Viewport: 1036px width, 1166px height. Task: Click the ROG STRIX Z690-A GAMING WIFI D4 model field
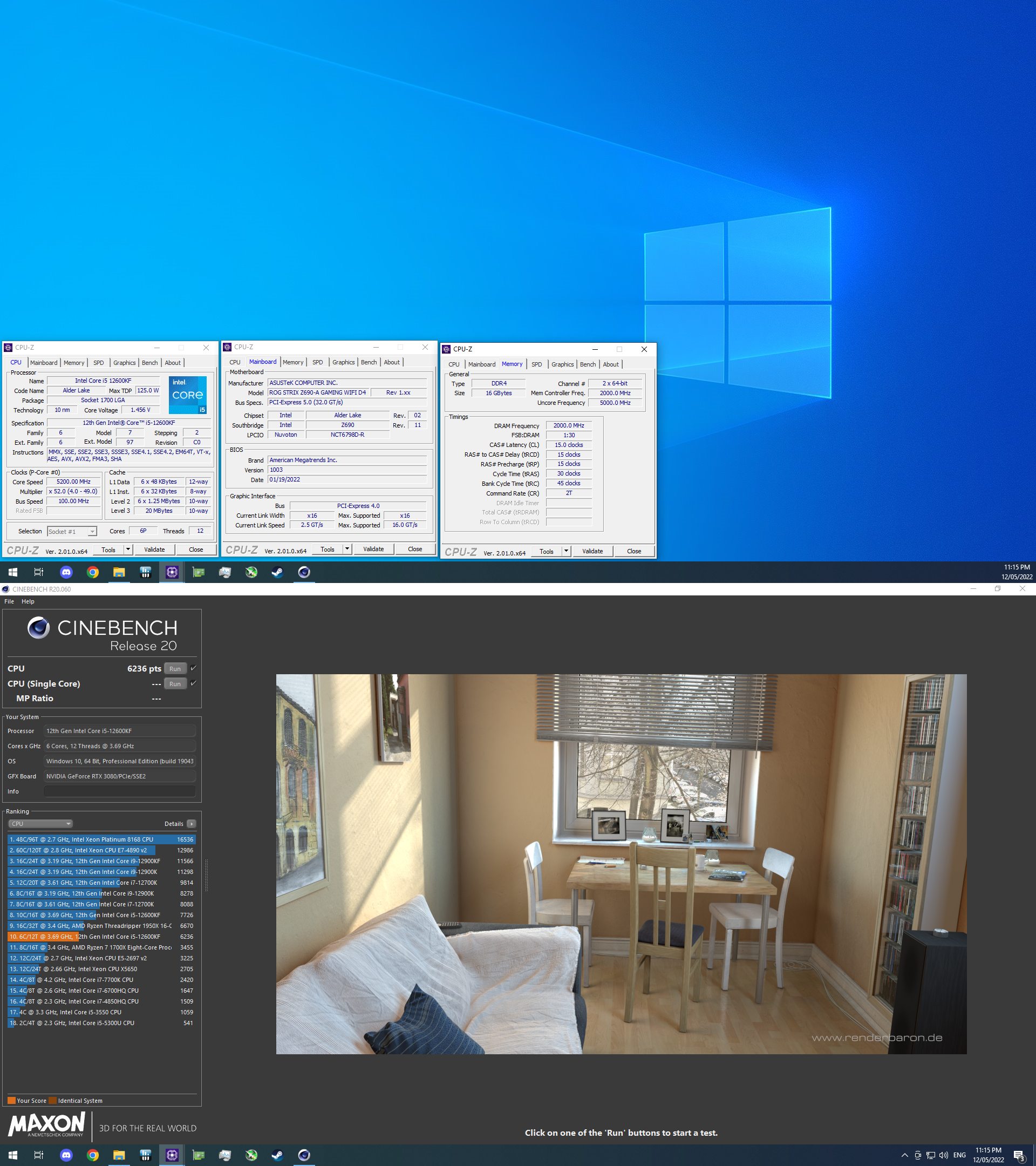[318, 392]
